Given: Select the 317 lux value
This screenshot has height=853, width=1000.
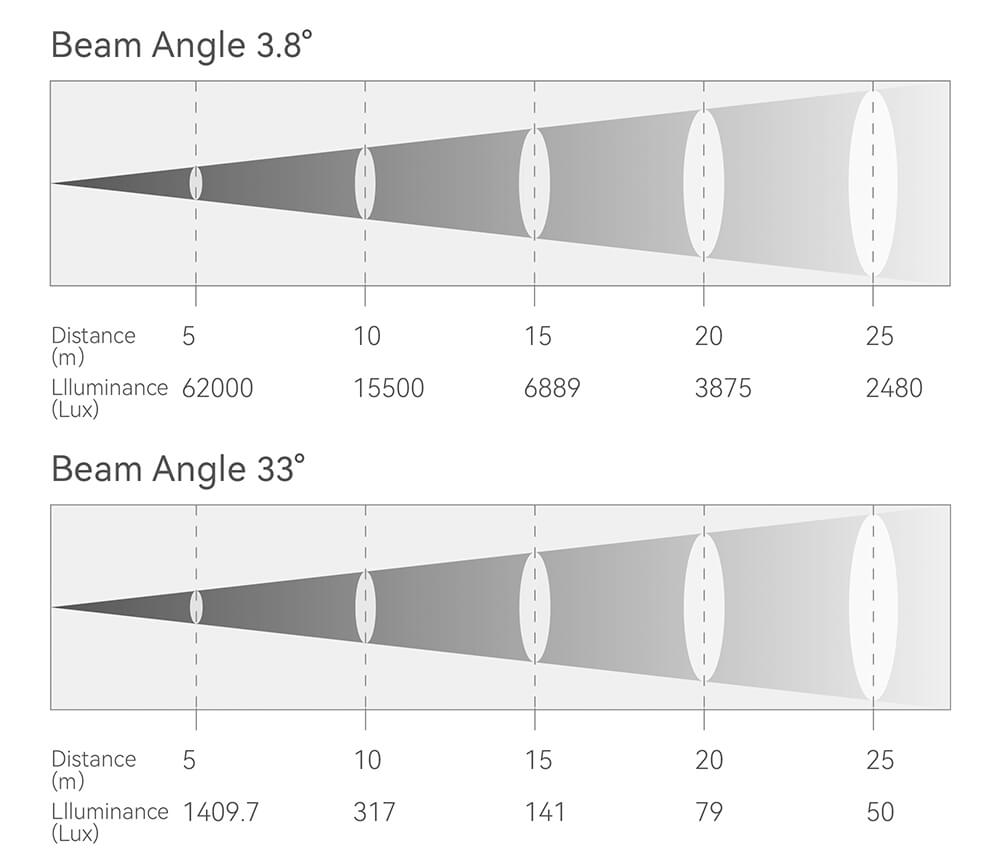Looking at the screenshot, I should (x=374, y=812).
